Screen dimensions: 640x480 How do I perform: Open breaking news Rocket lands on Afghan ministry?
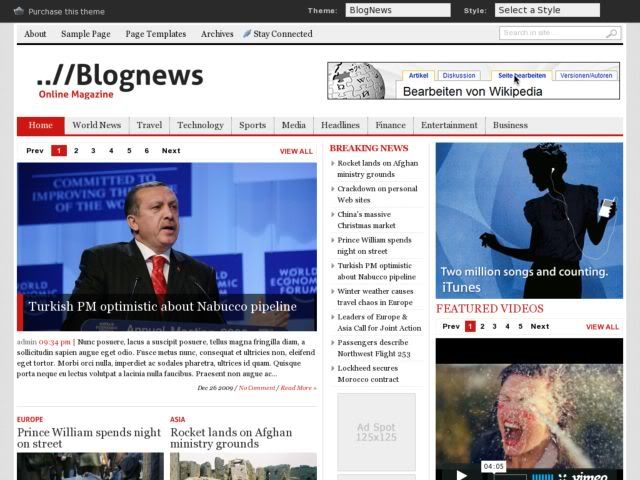[x=378, y=169]
